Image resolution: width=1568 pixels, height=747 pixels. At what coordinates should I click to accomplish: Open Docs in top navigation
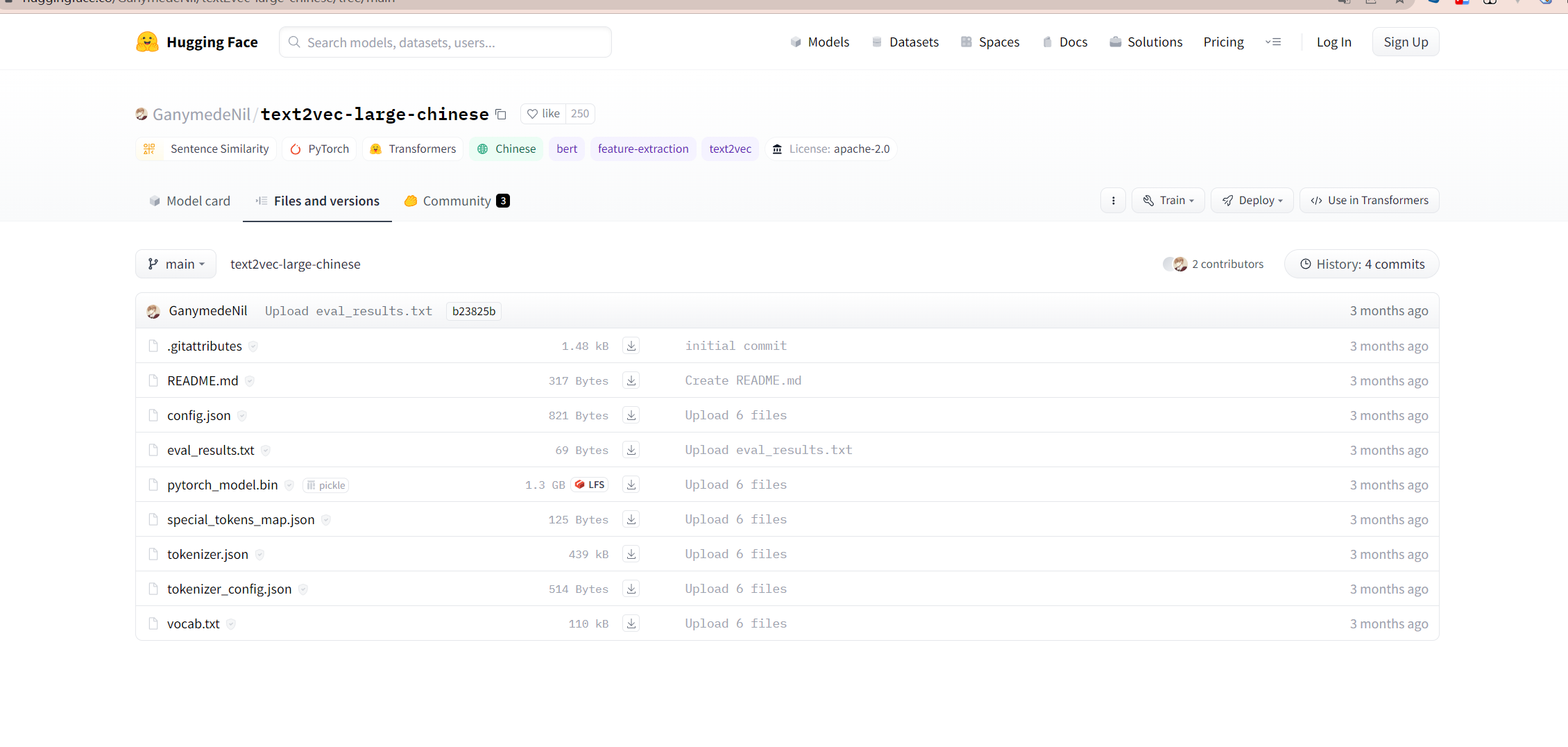(1065, 42)
